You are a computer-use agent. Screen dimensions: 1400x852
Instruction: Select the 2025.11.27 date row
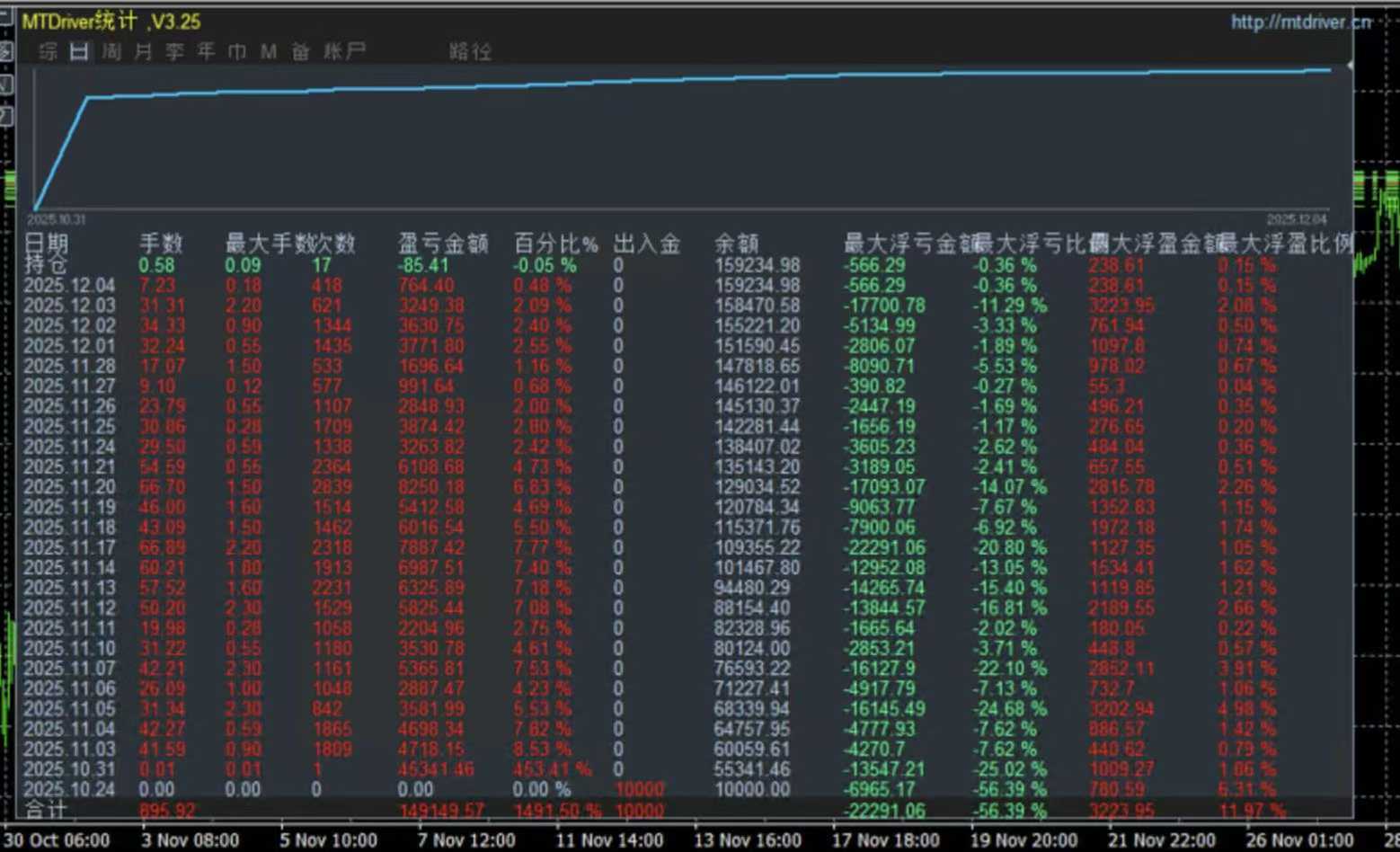69,386
